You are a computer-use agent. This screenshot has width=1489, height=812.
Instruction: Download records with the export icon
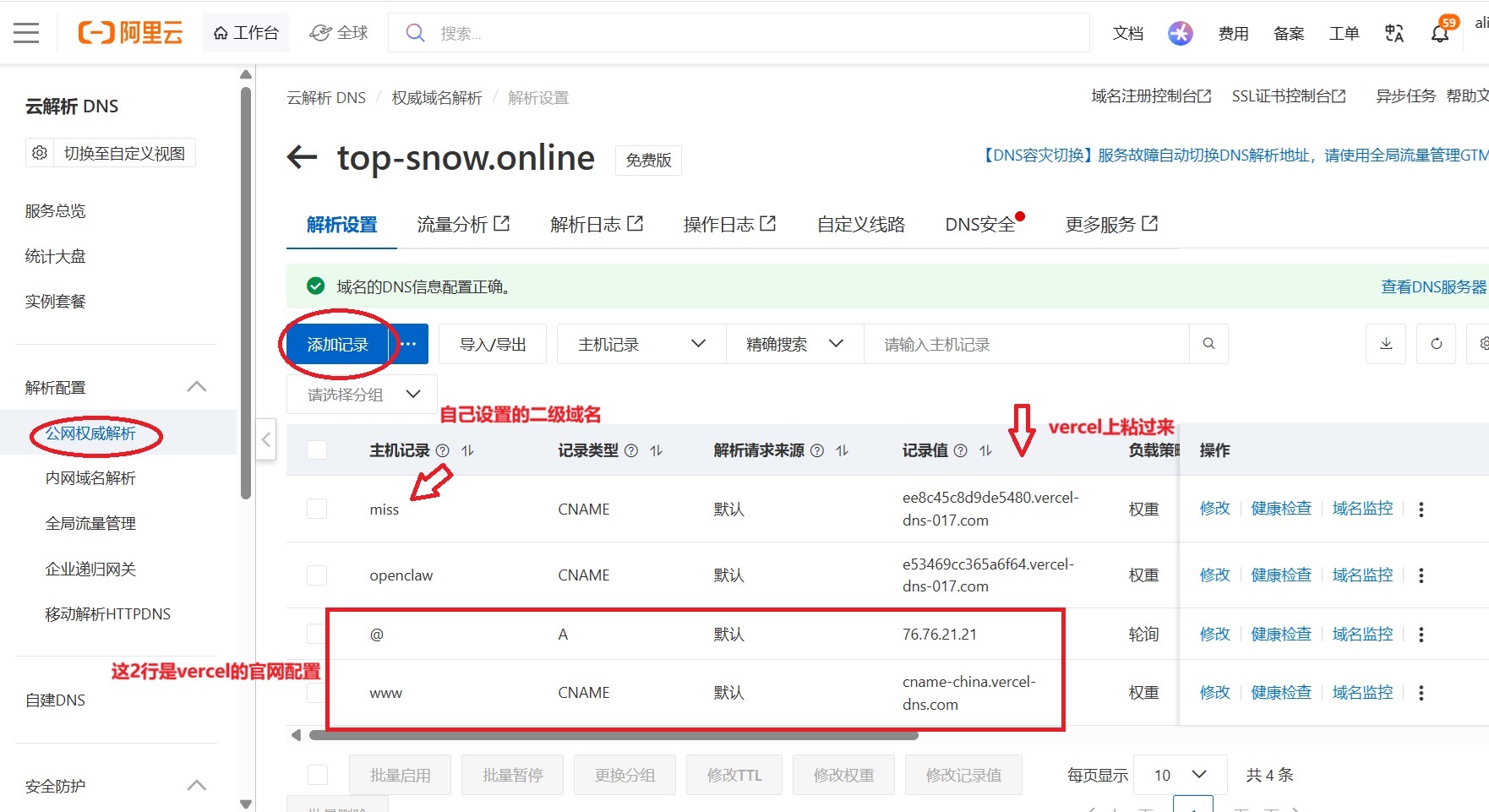(x=1386, y=344)
